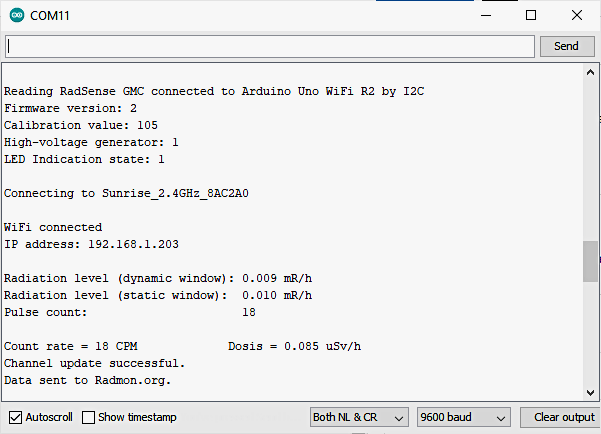Screen dimensions: 601x434
Task: Enable the Show timestamp checkbox
Action: click(89, 417)
